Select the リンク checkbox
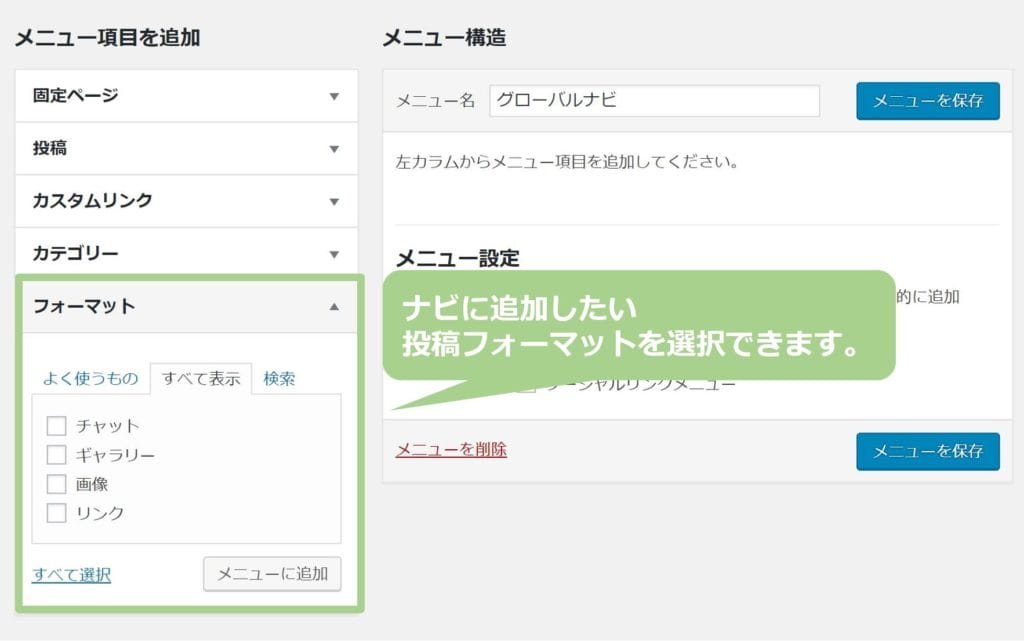 click(57, 513)
